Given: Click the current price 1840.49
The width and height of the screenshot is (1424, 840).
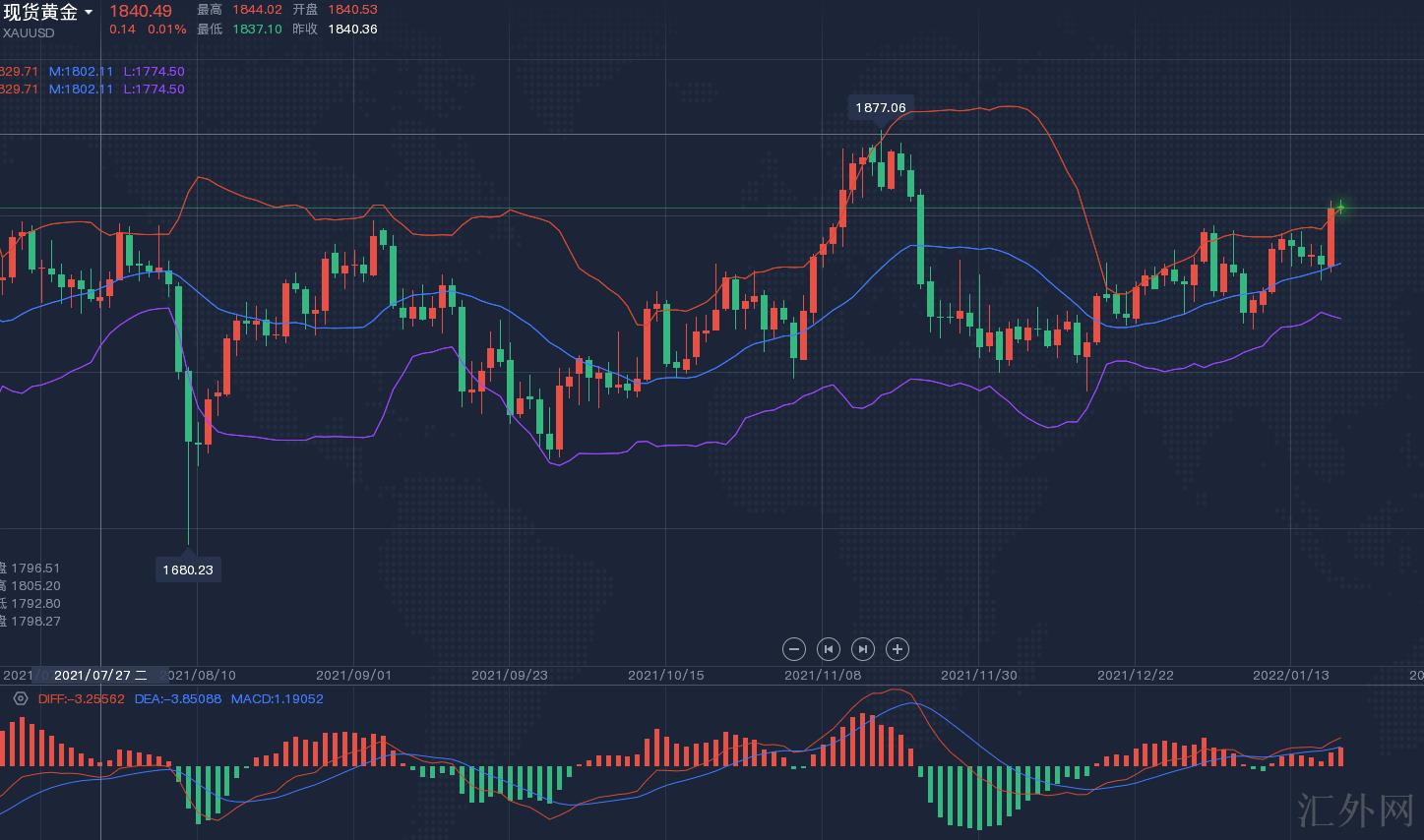Looking at the screenshot, I should click(141, 11).
